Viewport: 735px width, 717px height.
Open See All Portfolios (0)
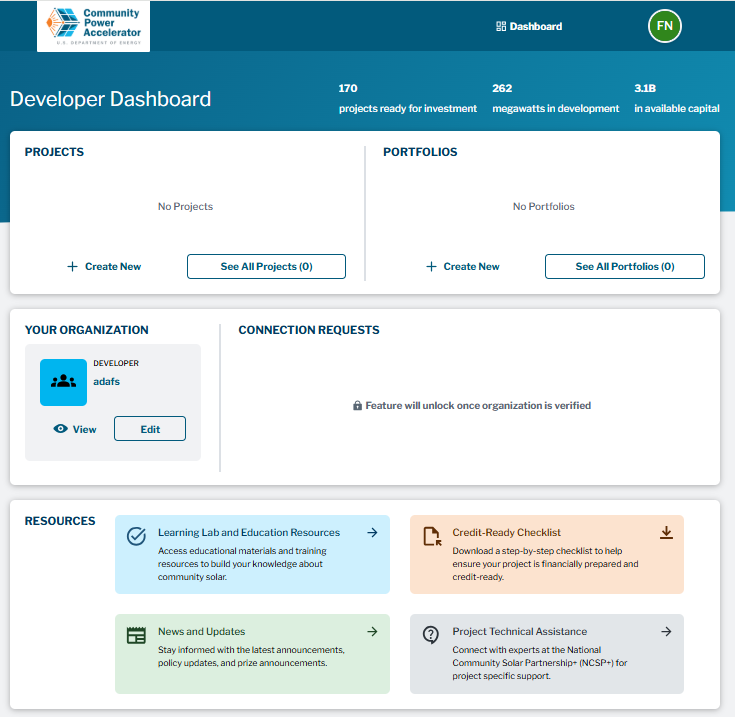click(x=625, y=266)
